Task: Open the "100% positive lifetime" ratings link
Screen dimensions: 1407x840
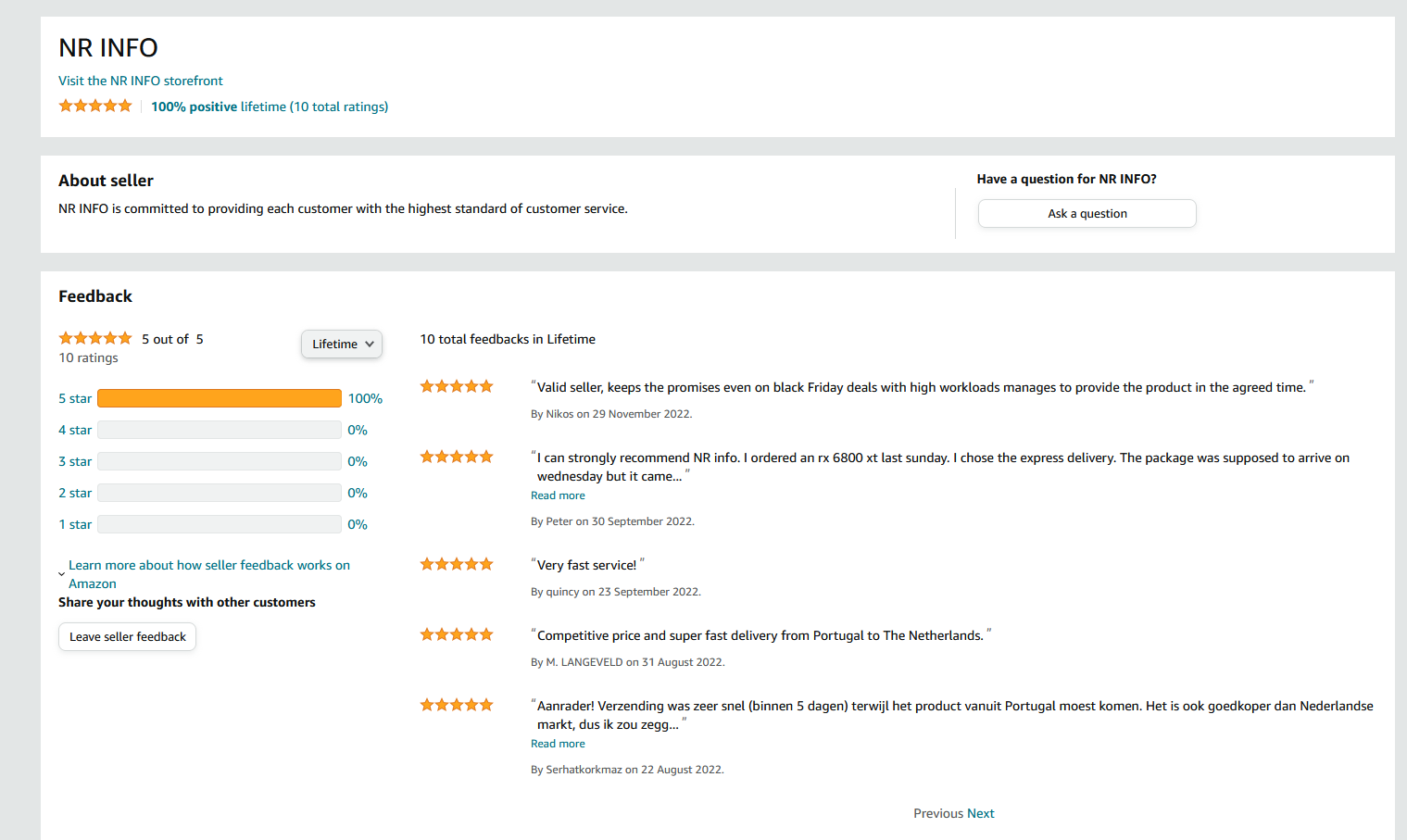Action: [x=270, y=107]
